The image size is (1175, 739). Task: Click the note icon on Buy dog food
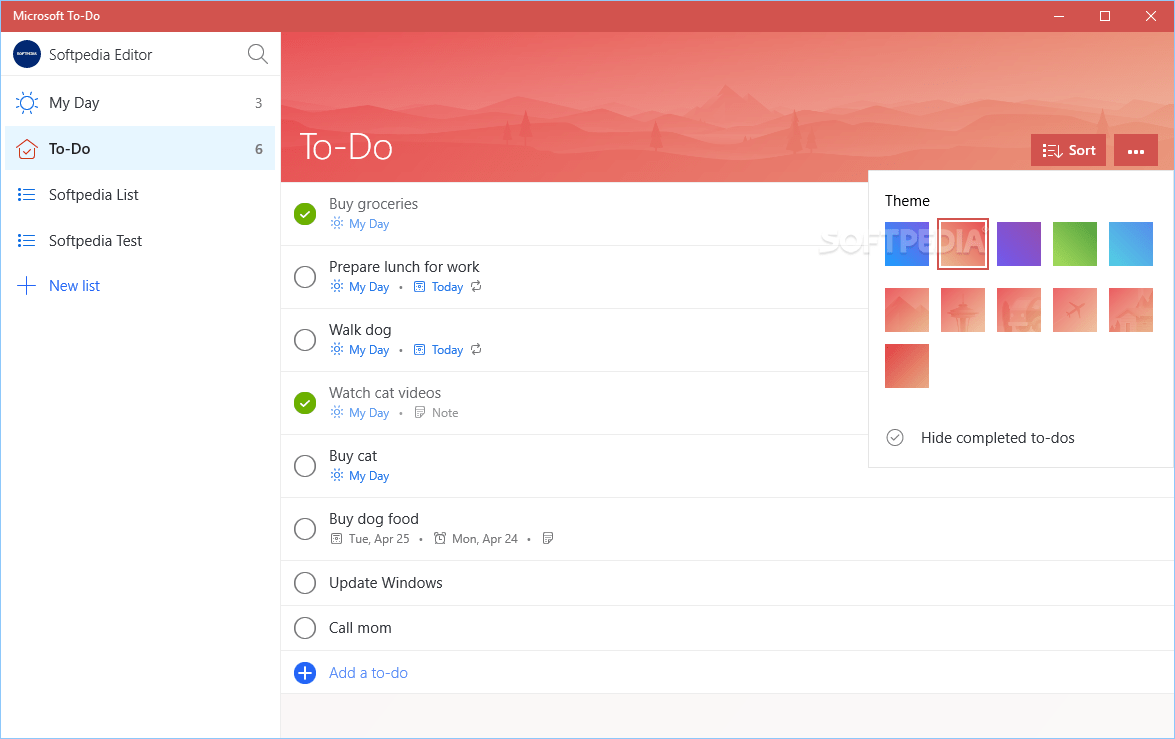(x=548, y=538)
